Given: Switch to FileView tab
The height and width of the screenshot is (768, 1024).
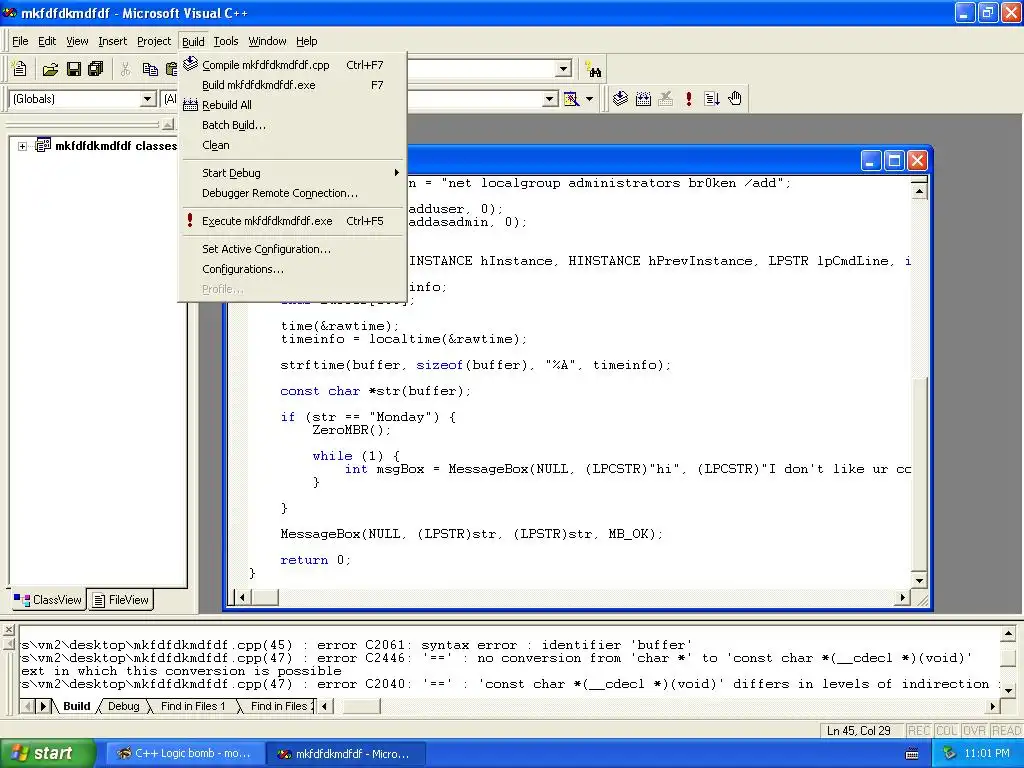Looking at the screenshot, I should click(x=121, y=600).
